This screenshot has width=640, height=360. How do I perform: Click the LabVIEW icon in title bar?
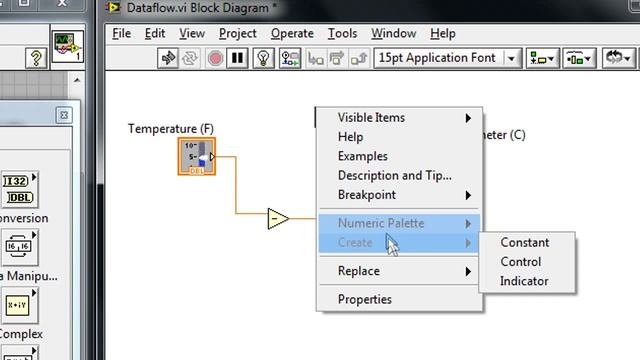click(113, 8)
